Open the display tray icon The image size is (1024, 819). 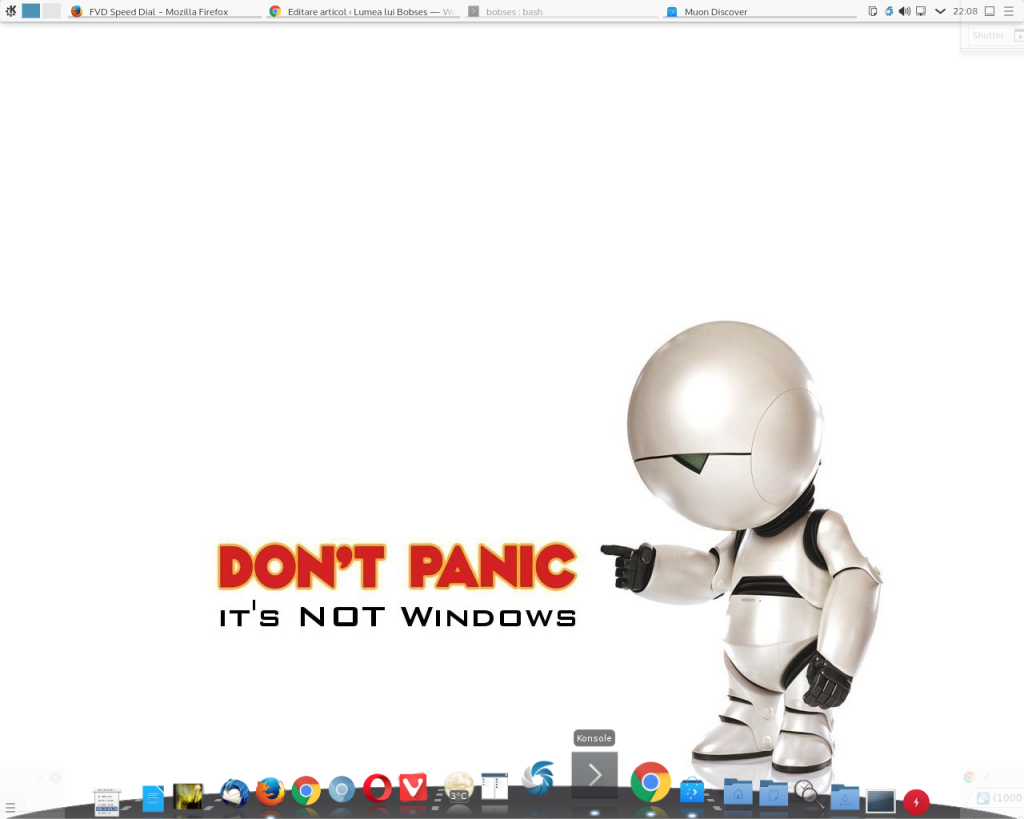coord(921,11)
